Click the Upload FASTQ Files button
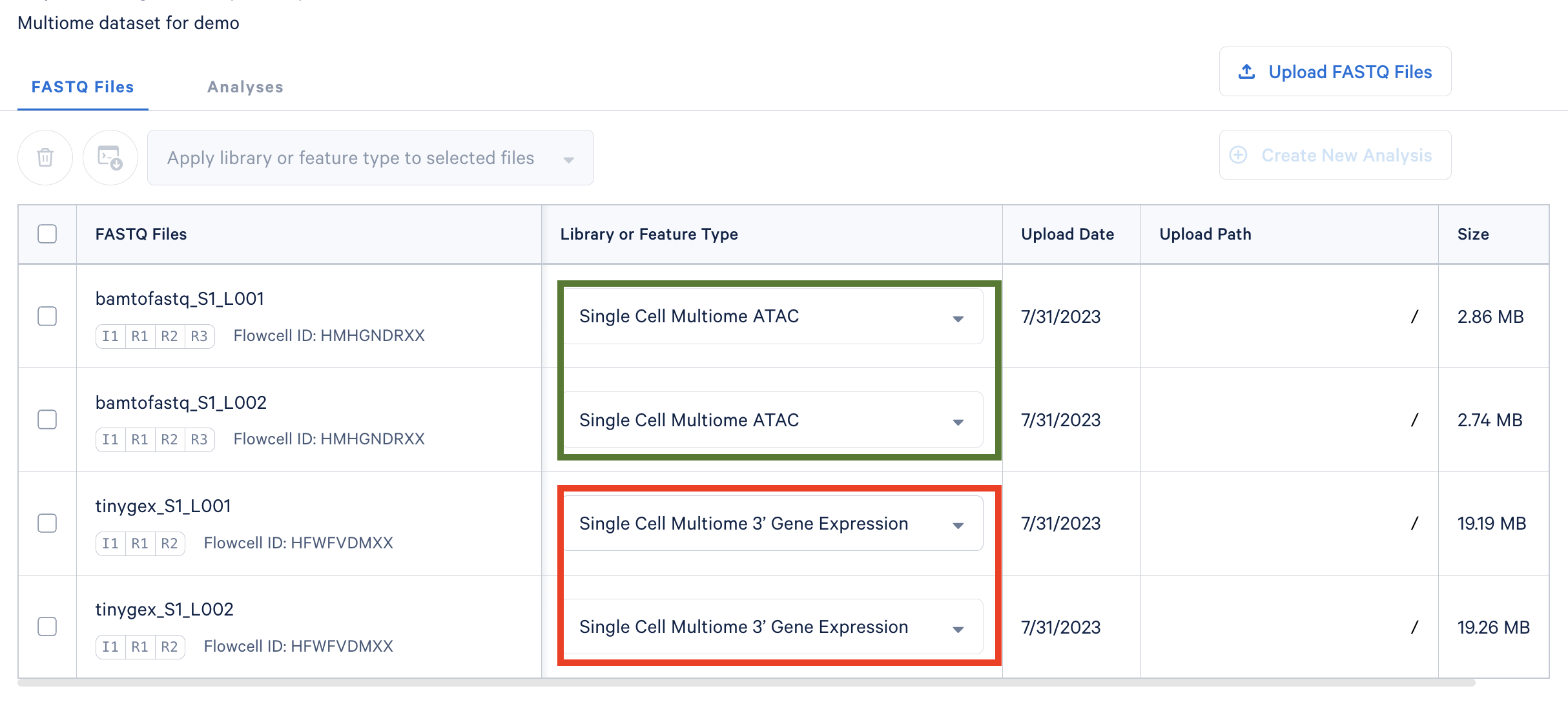The image size is (1568, 704). point(1335,72)
